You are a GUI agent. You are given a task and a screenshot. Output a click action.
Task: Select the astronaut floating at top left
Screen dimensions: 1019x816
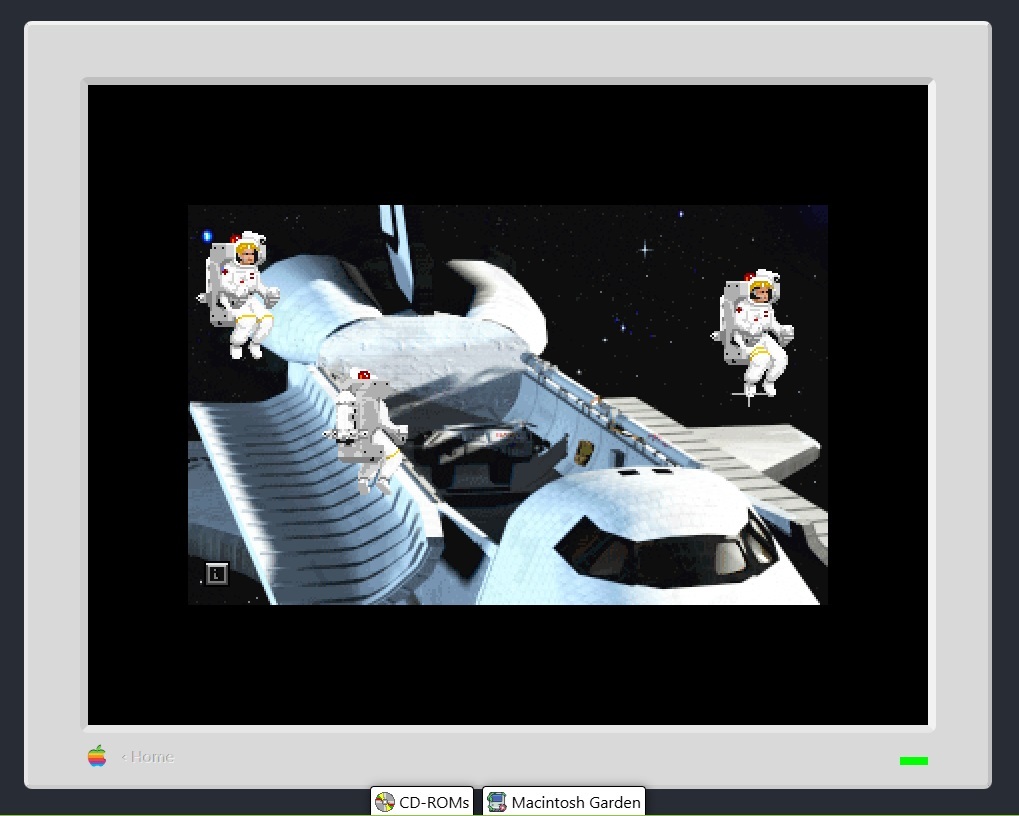[239, 294]
